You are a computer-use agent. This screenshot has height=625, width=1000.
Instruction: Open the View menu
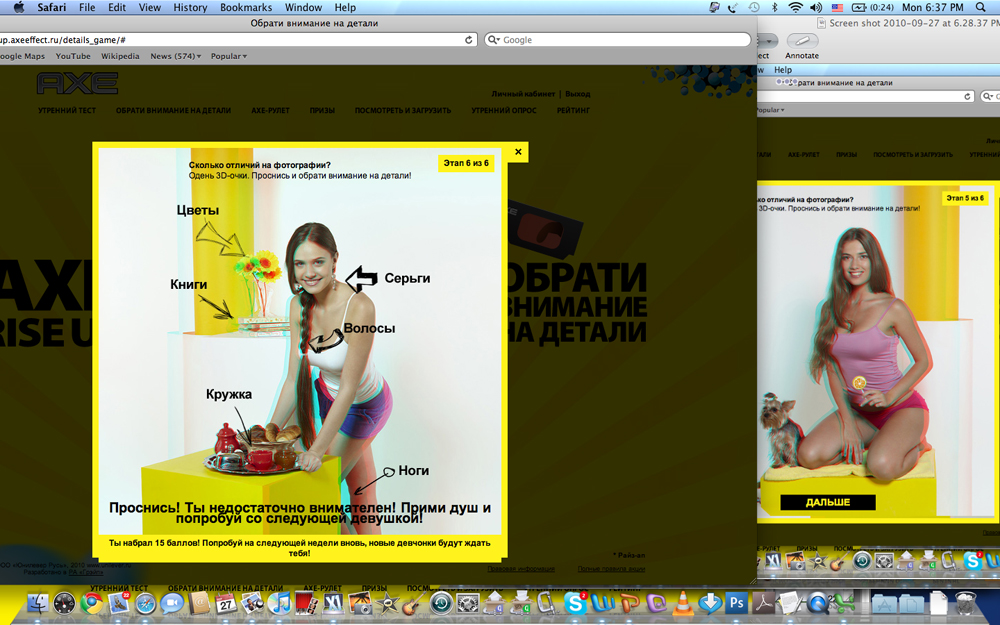coord(149,7)
